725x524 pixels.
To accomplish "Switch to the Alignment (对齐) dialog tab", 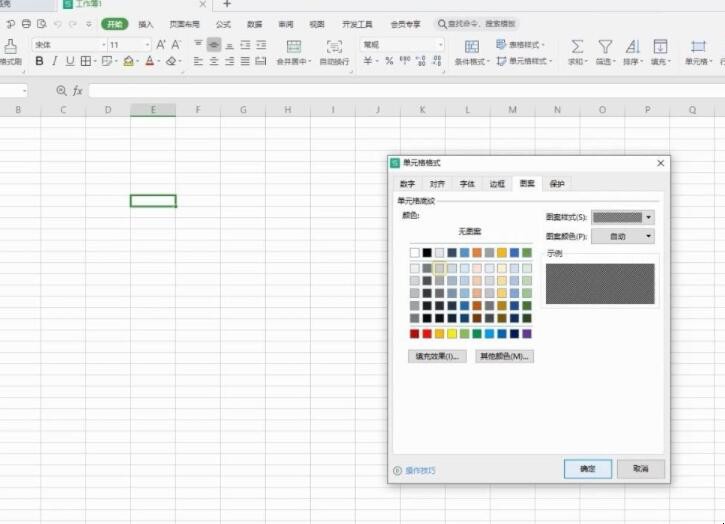I will tap(437, 184).
